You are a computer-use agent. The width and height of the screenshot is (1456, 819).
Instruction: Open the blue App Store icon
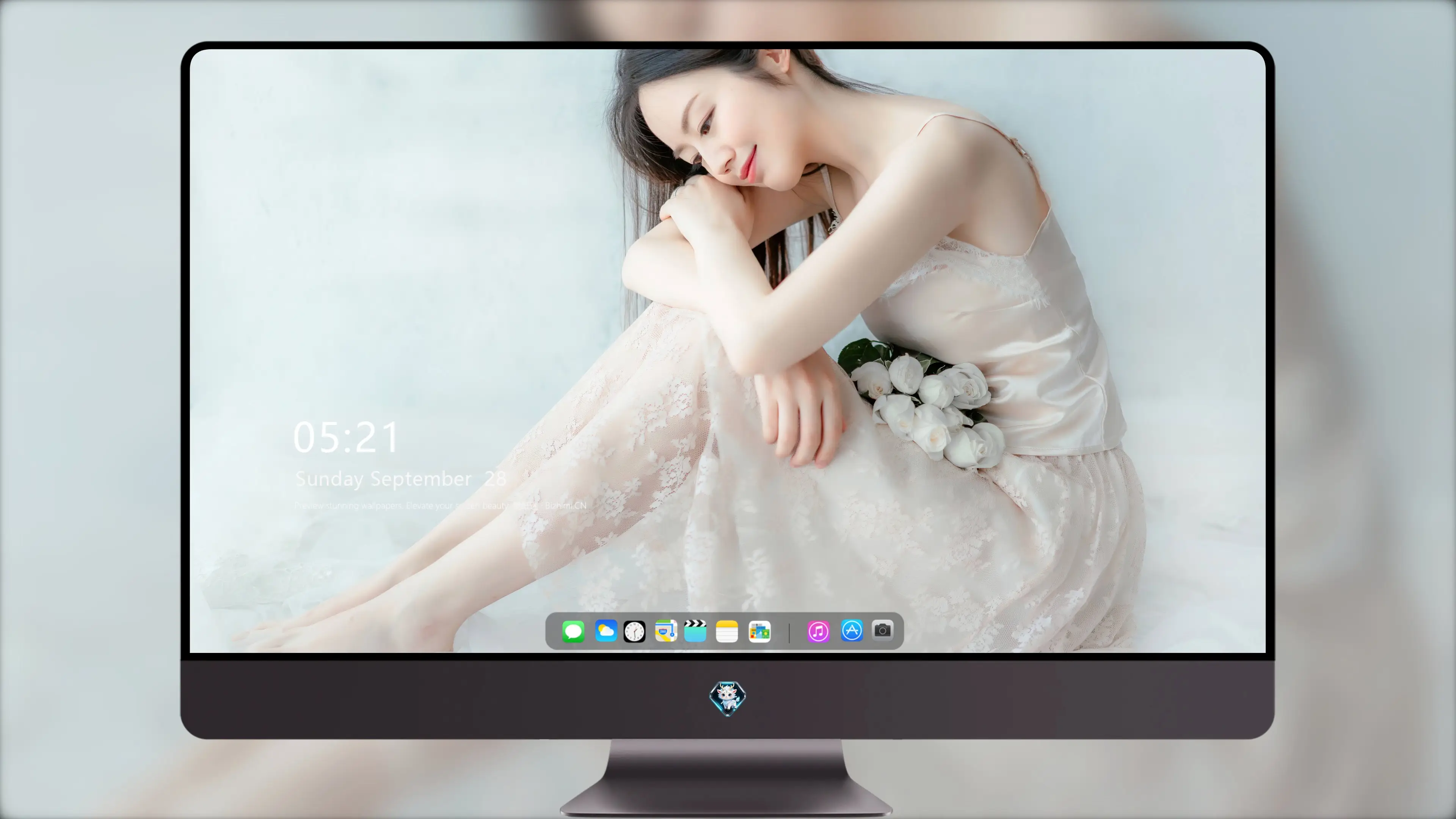click(x=852, y=630)
